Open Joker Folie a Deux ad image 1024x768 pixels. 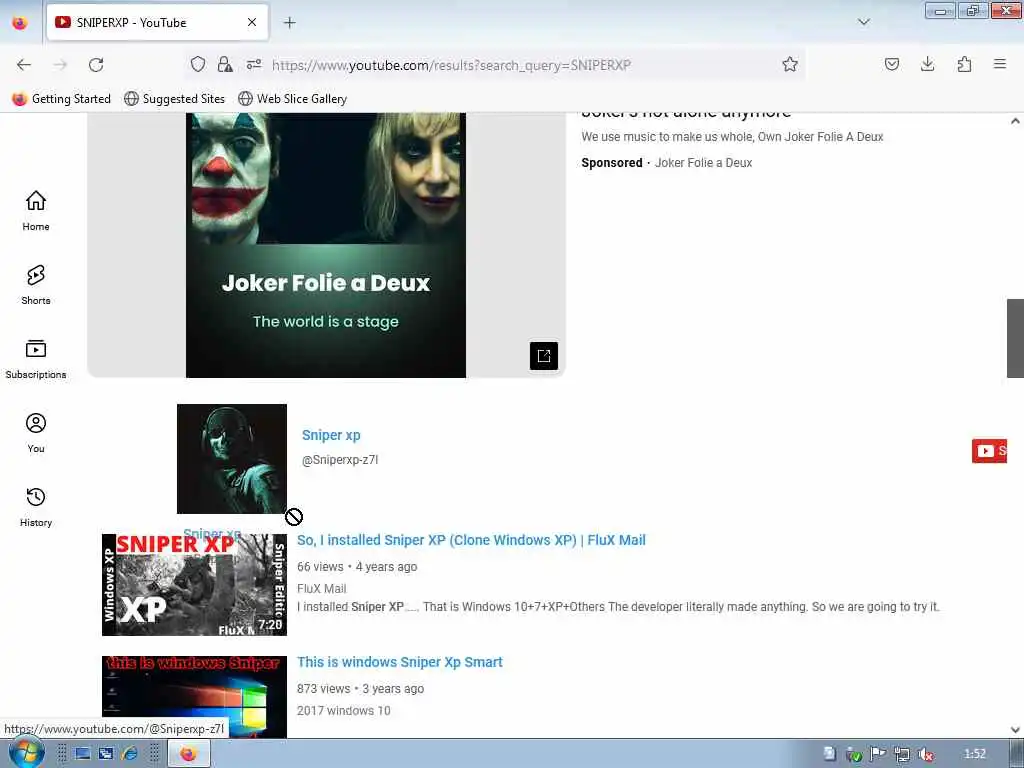click(326, 245)
